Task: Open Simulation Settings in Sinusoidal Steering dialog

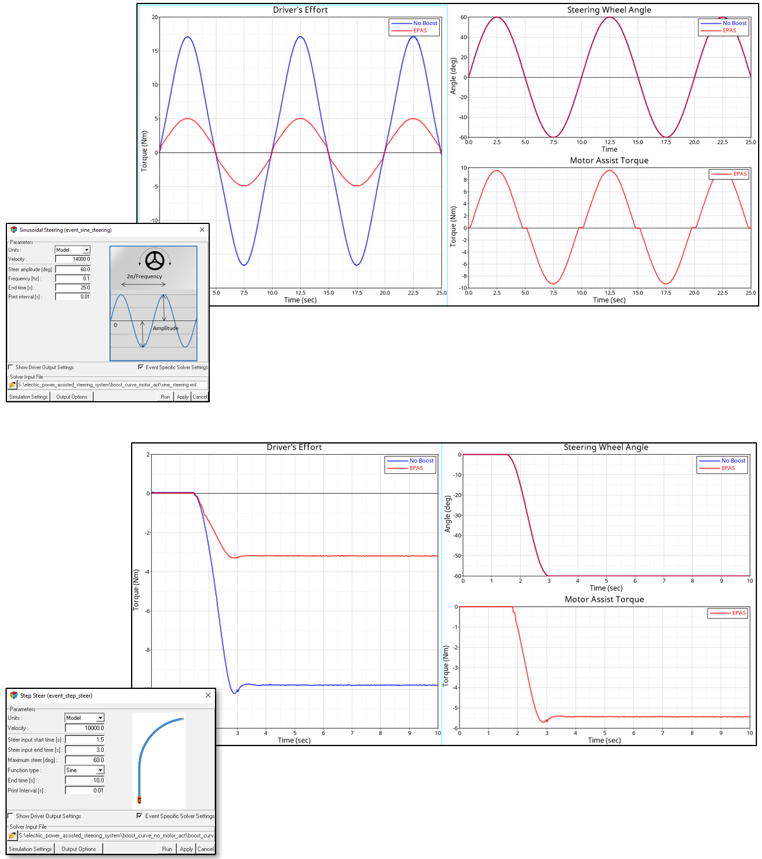Action: (x=28, y=397)
